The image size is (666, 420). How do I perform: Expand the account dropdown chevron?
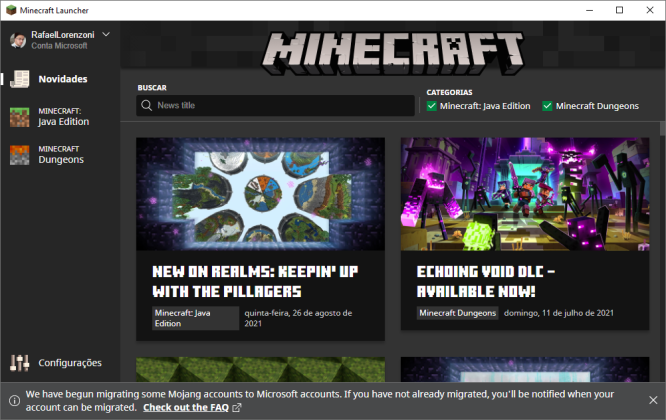[x=106, y=34]
